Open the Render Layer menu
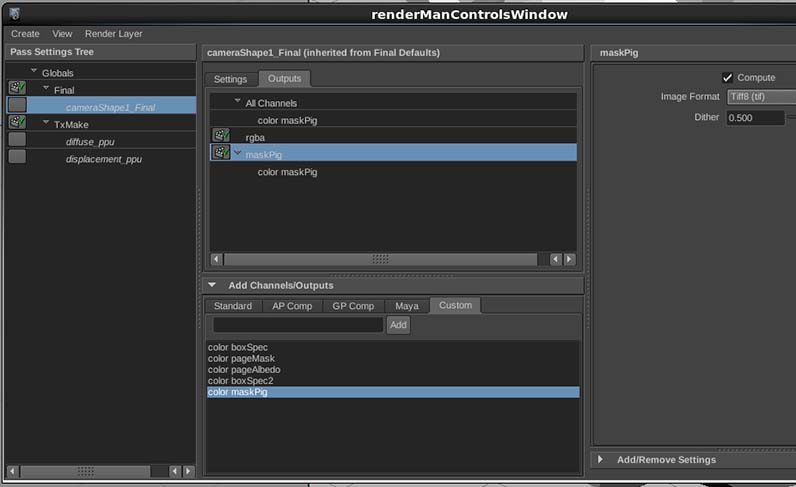 coord(114,34)
